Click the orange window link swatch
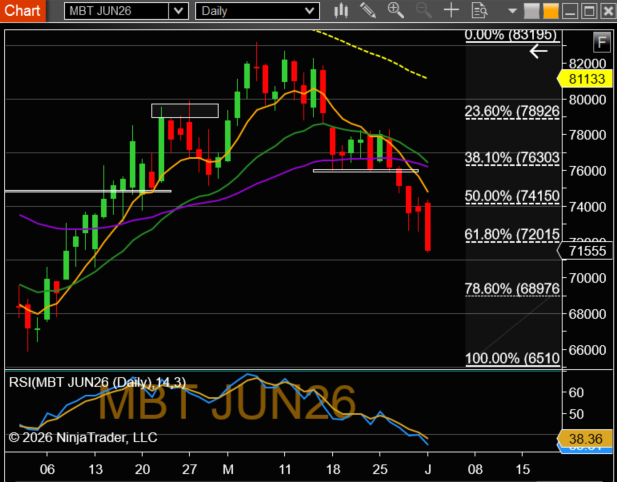The width and height of the screenshot is (617, 482). coord(550,11)
